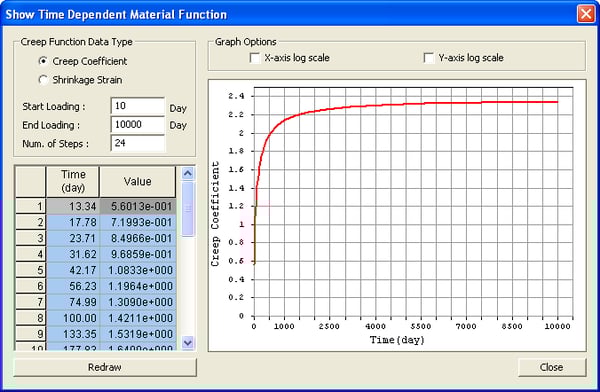600x392 pixels.
Task: Select row header 5 in the table
Action: coord(31,270)
